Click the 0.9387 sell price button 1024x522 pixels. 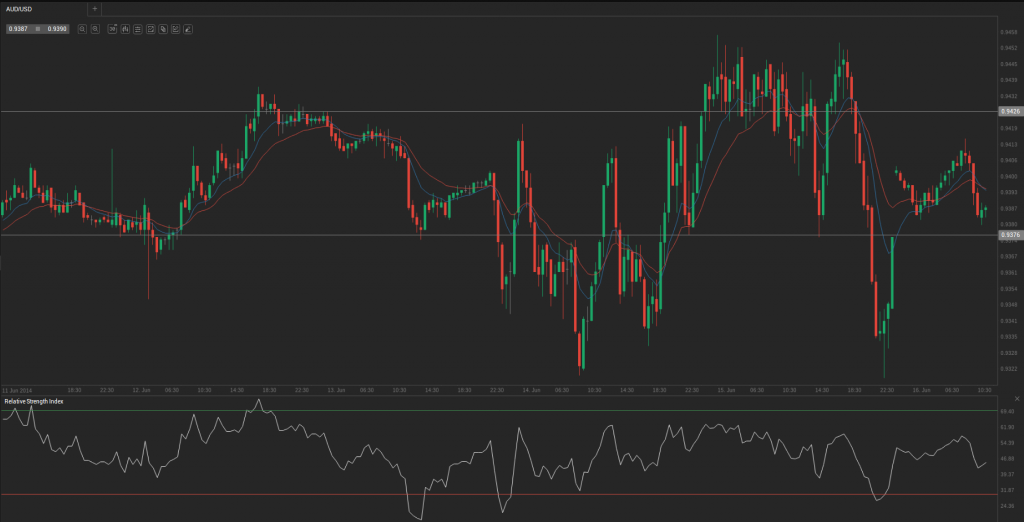pos(18,29)
